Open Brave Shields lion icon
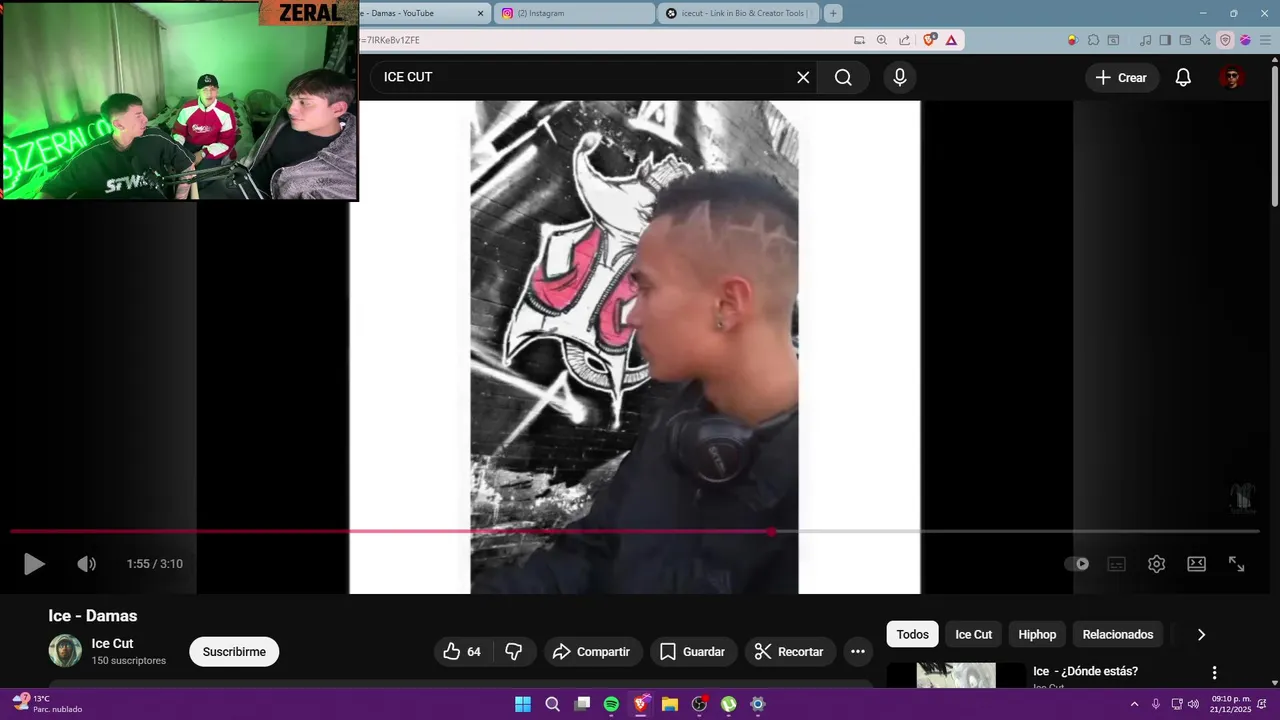The image size is (1280, 720). pos(930,40)
